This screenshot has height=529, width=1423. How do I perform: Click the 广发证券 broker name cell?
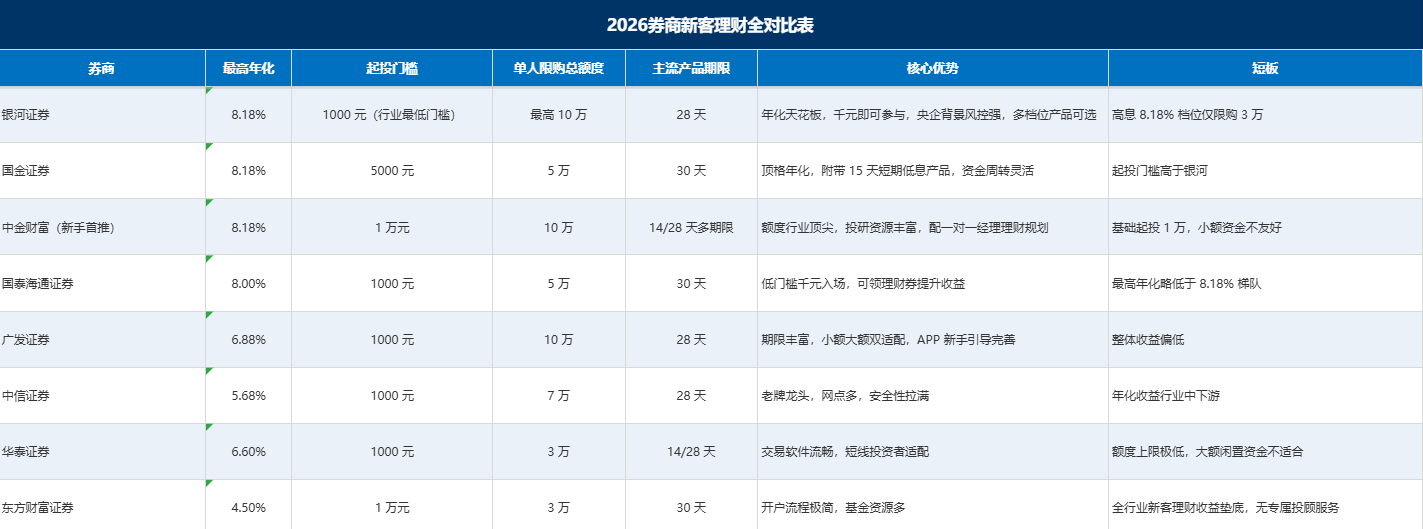(102, 340)
